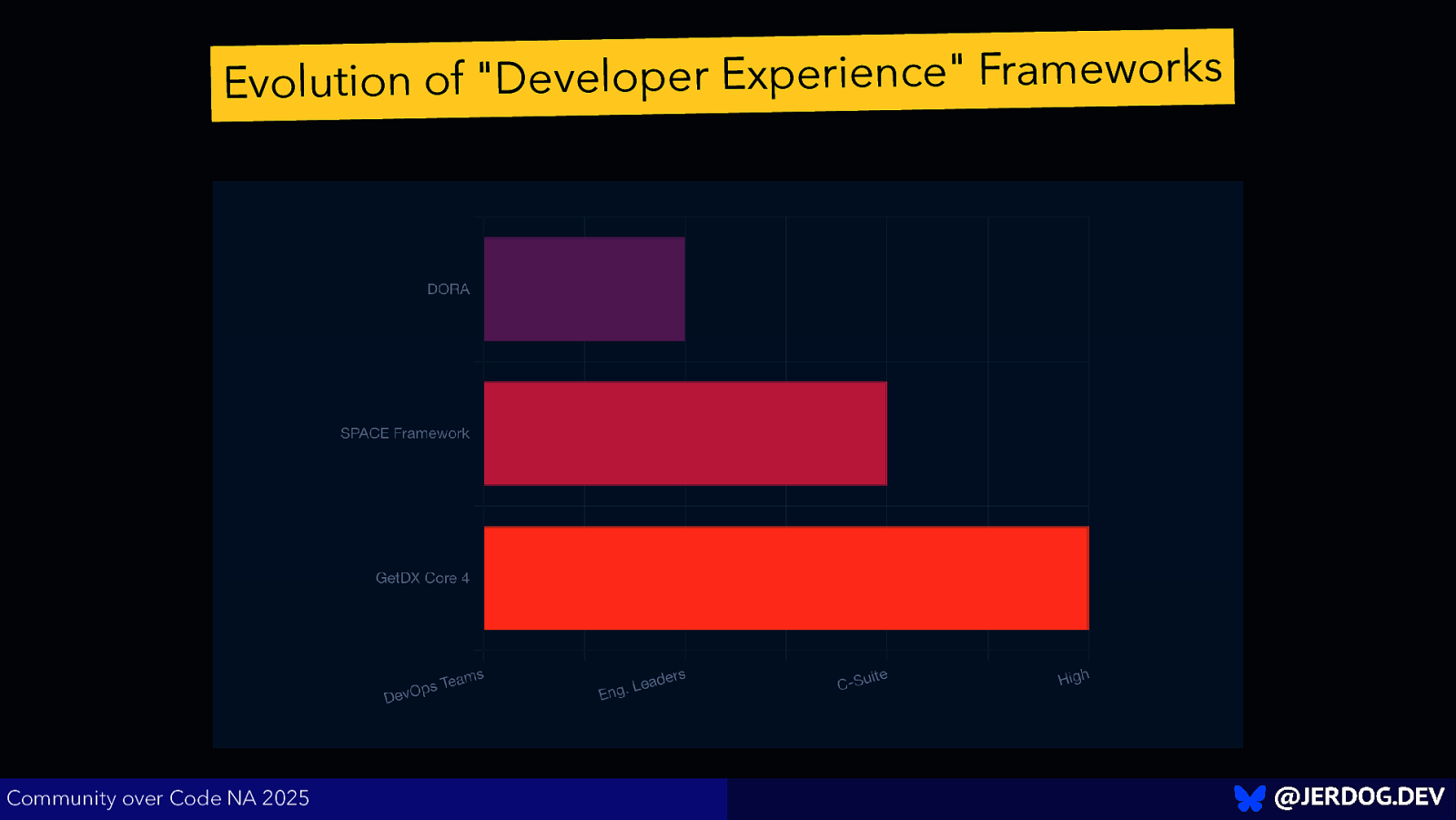The height and width of the screenshot is (820, 1456).
Task: Click the SPACE Framework axis label
Action: pyautogui.click(x=405, y=433)
